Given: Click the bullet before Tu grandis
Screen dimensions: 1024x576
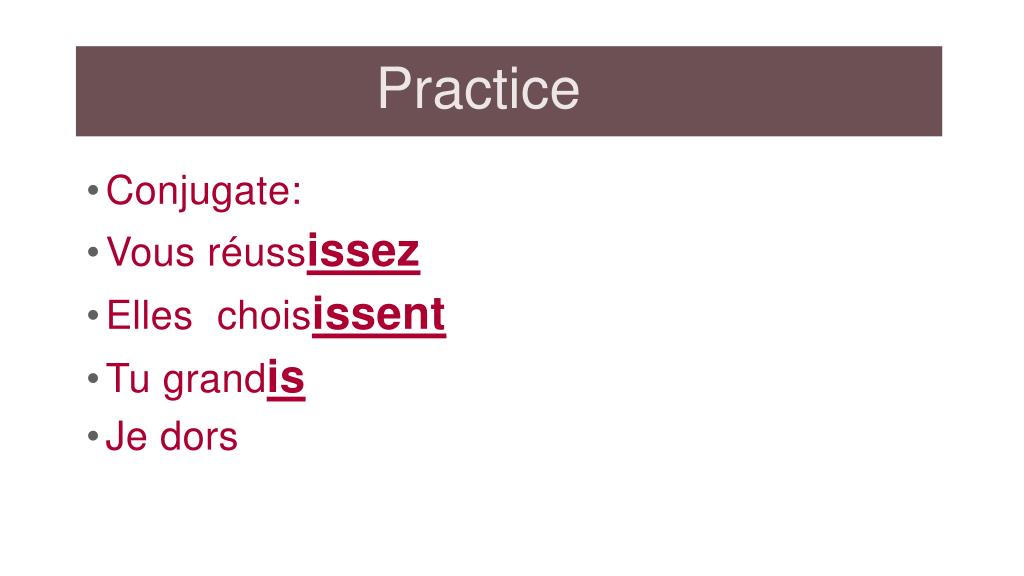Looking at the screenshot, I should click(93, 378).
